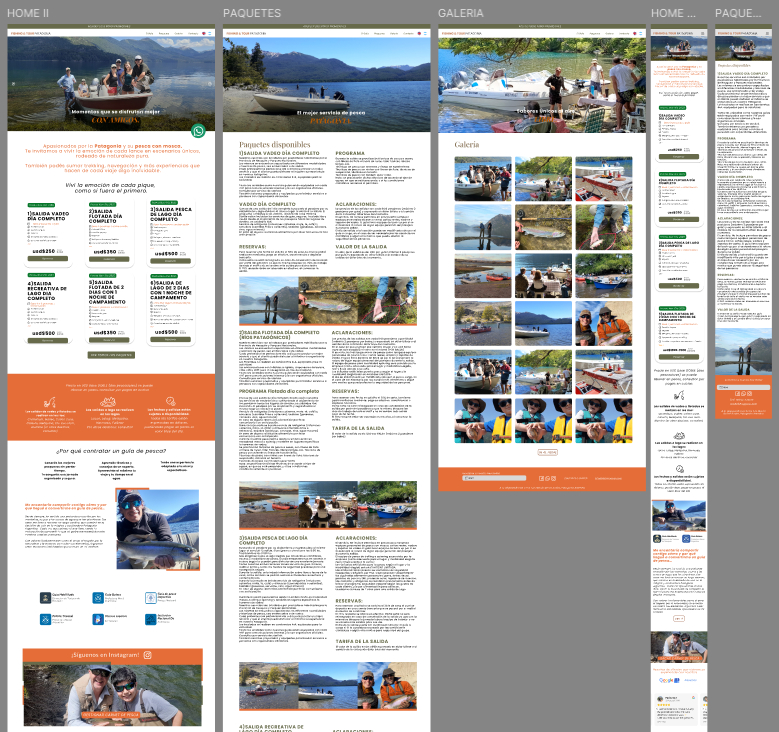Click the last social icon in GALERIA footer

click(x=553, y=478)
